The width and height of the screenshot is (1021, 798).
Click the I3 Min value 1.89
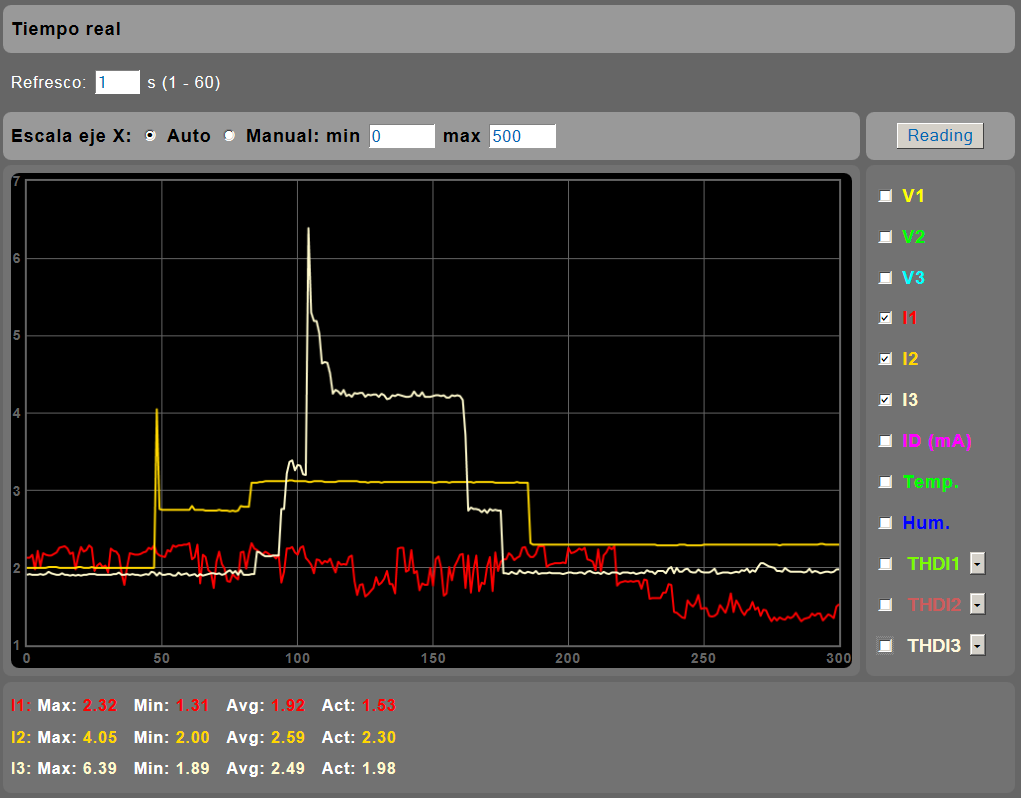[x=192, y=769]
